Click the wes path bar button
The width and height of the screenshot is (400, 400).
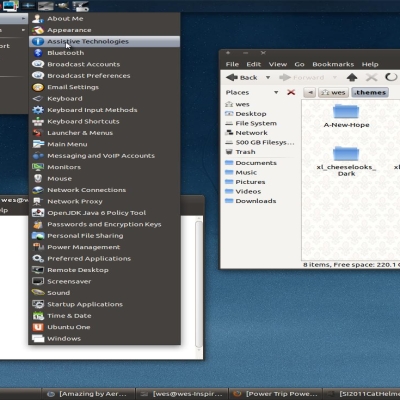coord(334,92)
